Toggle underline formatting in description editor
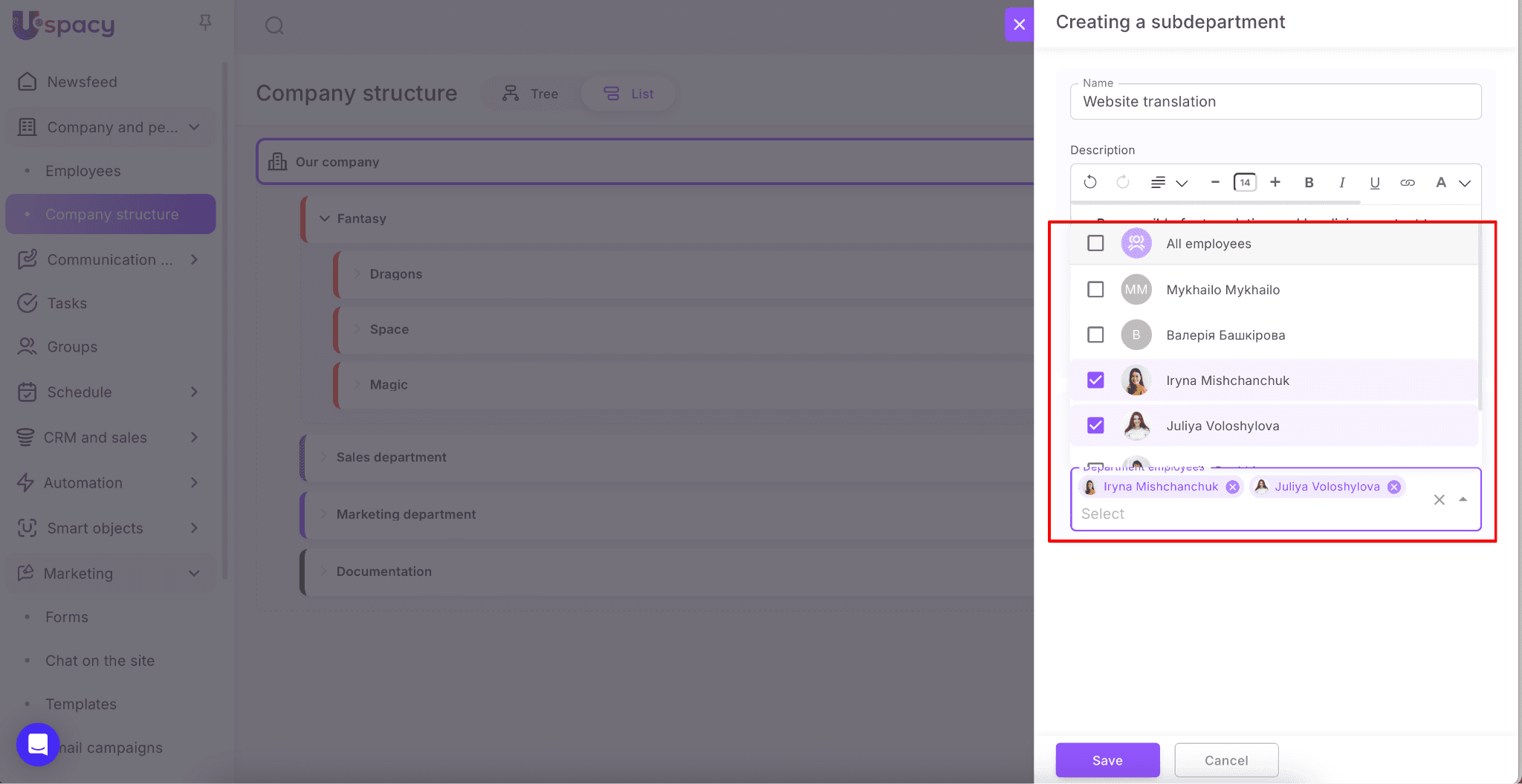Screen dimensions: 1522x784 coord(1374,182)
